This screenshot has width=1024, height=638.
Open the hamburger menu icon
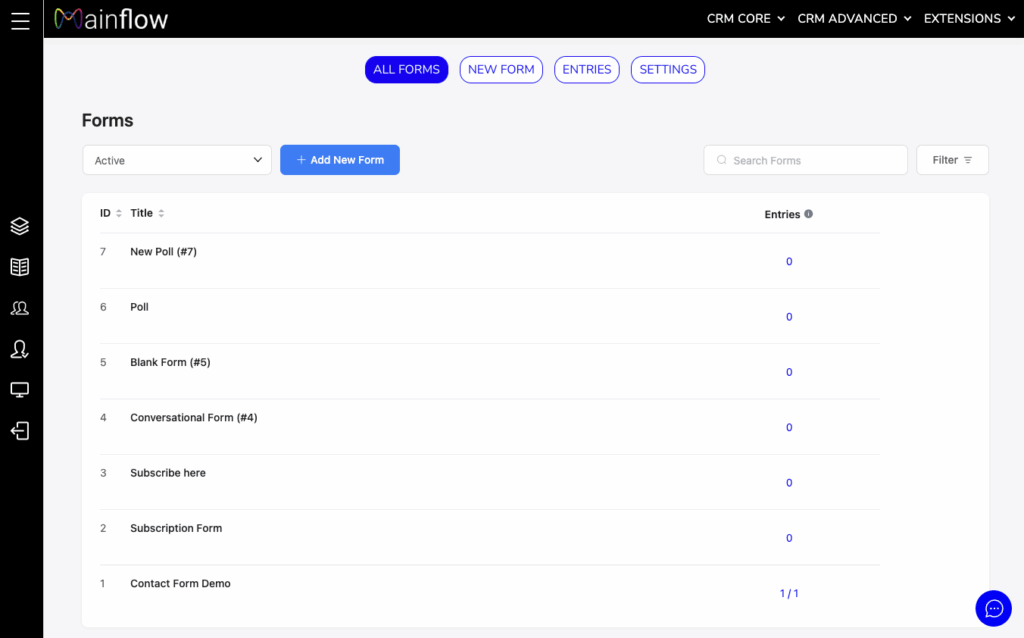pyautogui.click(x=20, y=20)
